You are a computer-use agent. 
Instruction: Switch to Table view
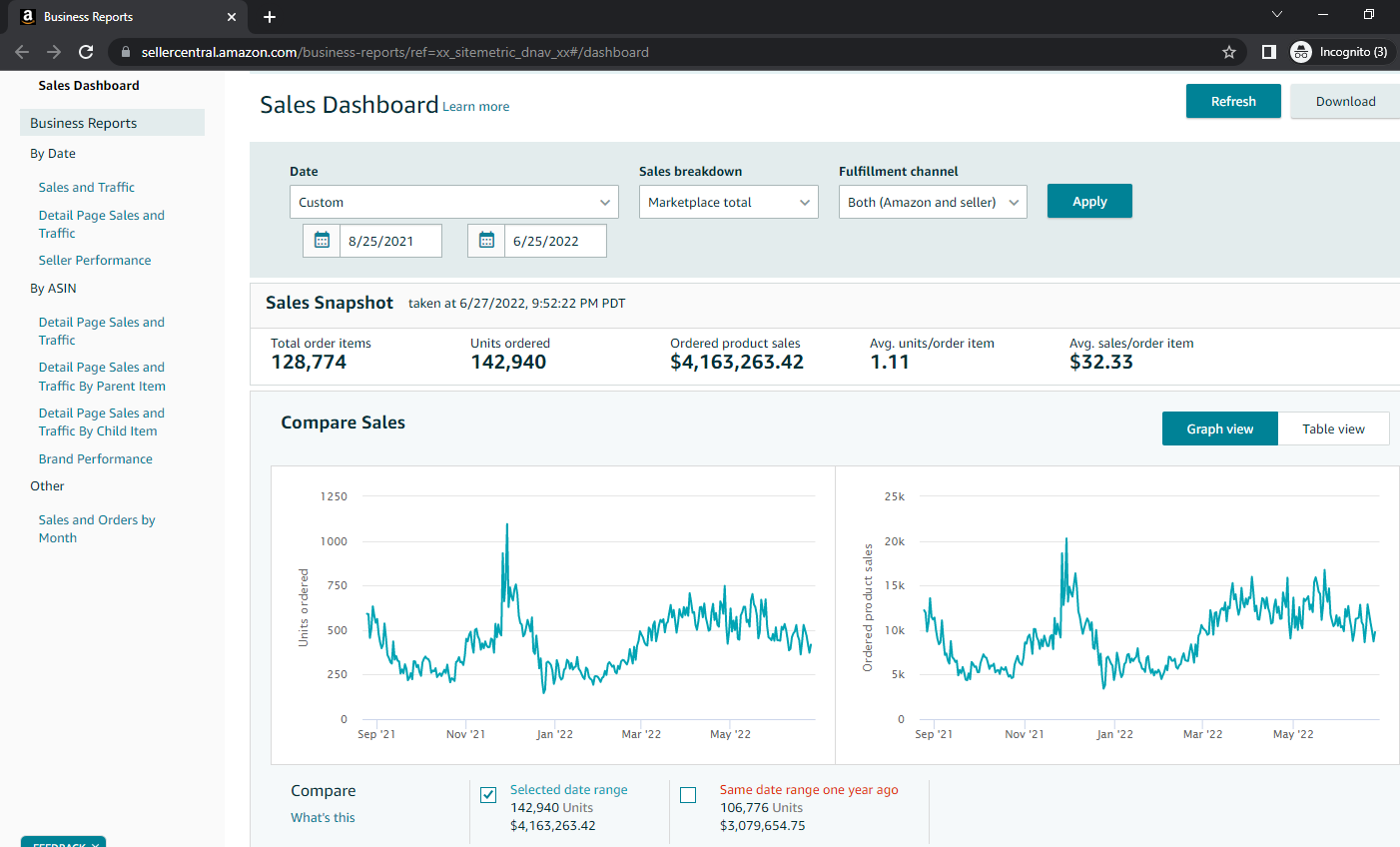click(x=1333, y=428)
